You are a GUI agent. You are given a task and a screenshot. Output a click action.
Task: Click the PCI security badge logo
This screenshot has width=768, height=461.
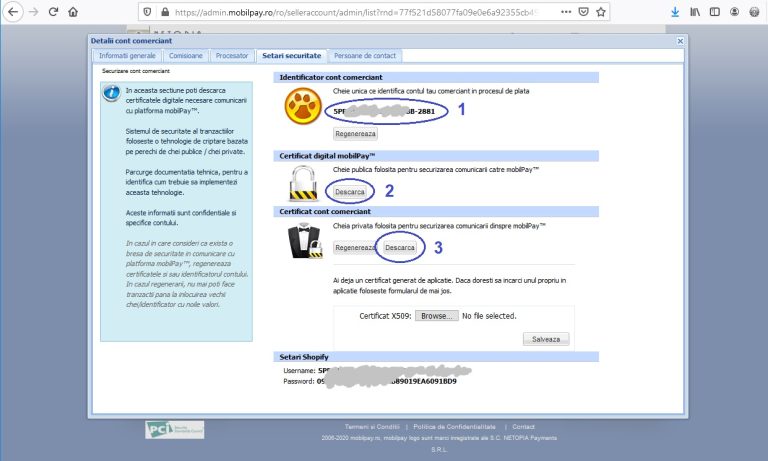[x=175, y=430]
